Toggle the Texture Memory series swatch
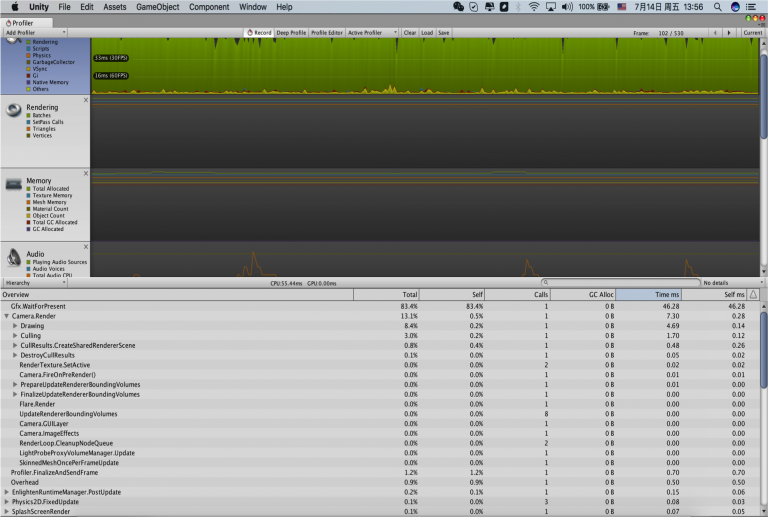 [x=28, y=196]
